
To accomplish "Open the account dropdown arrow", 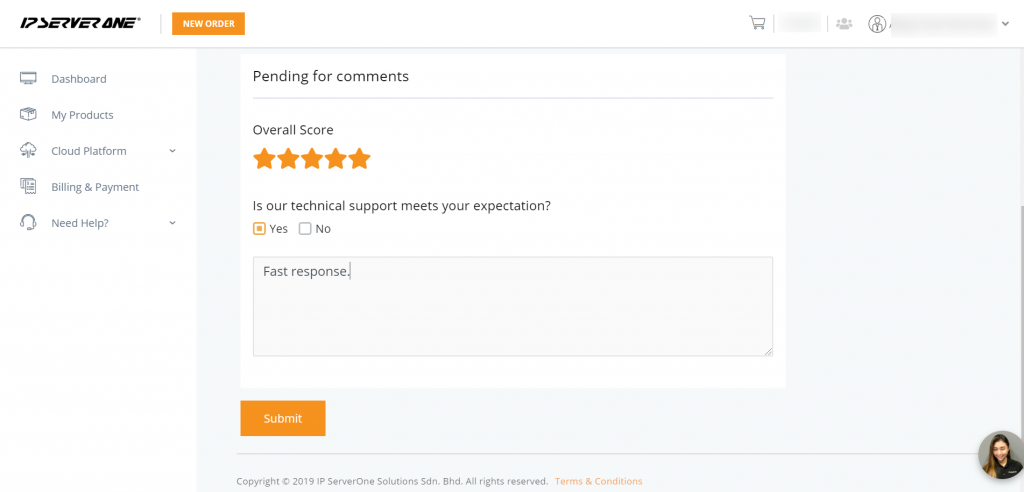I will click(x=1005, y=24).
